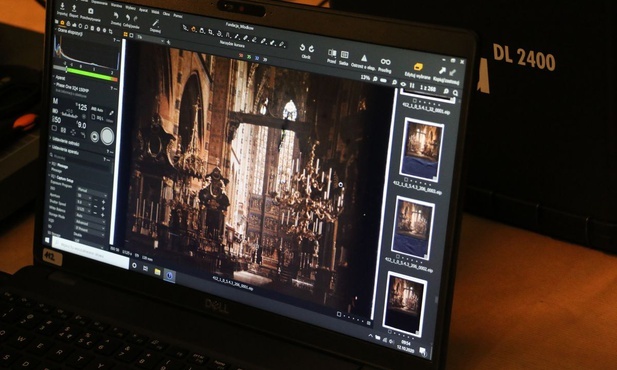Image resolution: width=617 pixels, height=370 pixels.
Task: Click the yellow Edytuj wybrane icon
Action: [418, 67]
